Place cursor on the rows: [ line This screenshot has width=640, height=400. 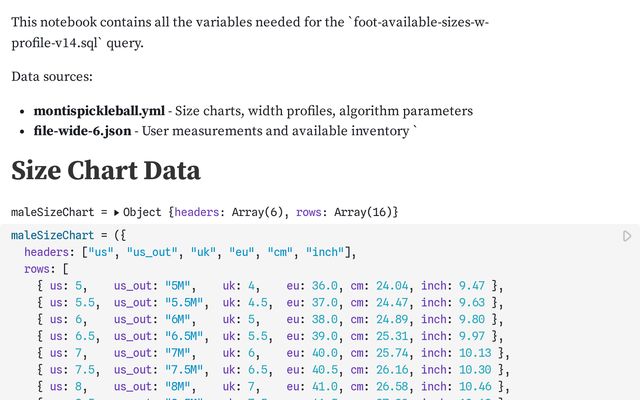[x=46, y=269]
